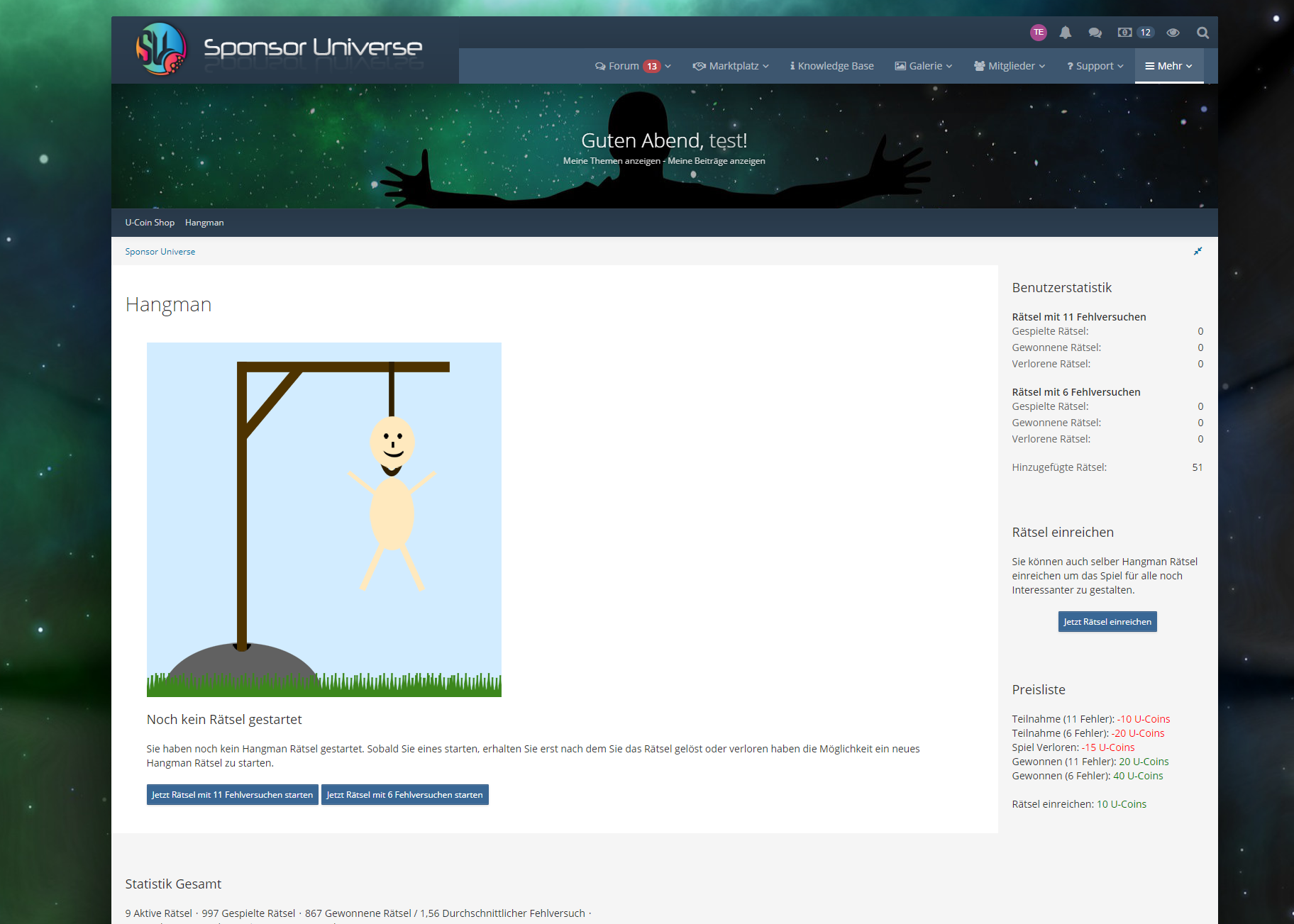Expand the Mehr menu
The width and height of the screenshot is (1294, 924).
coord(1168,66)
